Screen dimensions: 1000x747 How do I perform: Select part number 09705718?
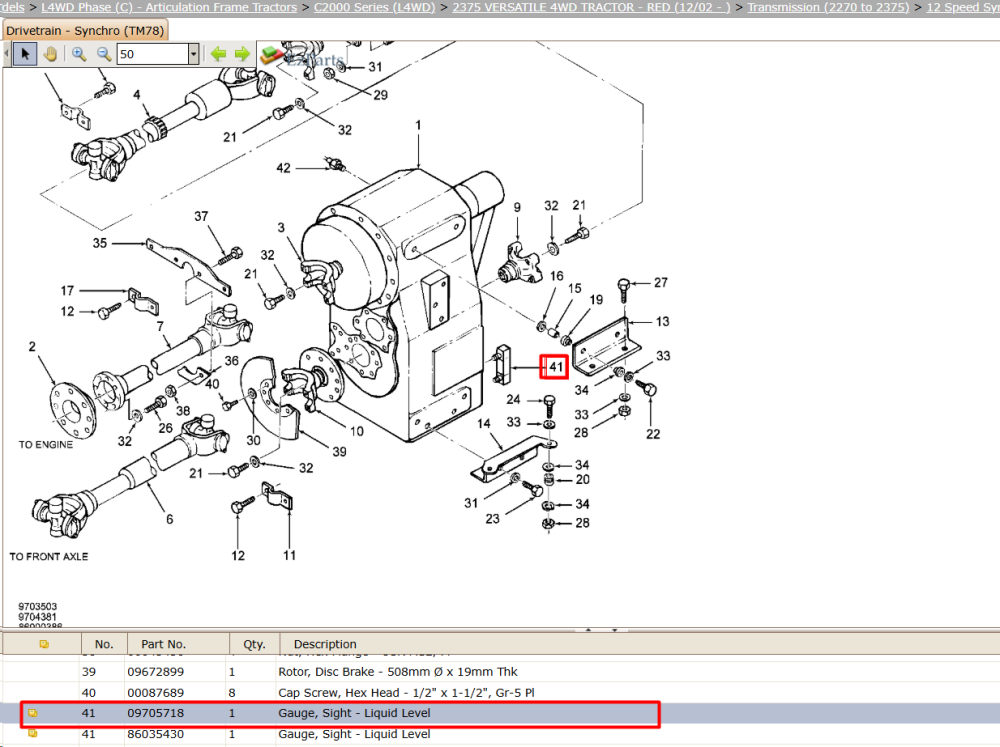pos(156,713)
